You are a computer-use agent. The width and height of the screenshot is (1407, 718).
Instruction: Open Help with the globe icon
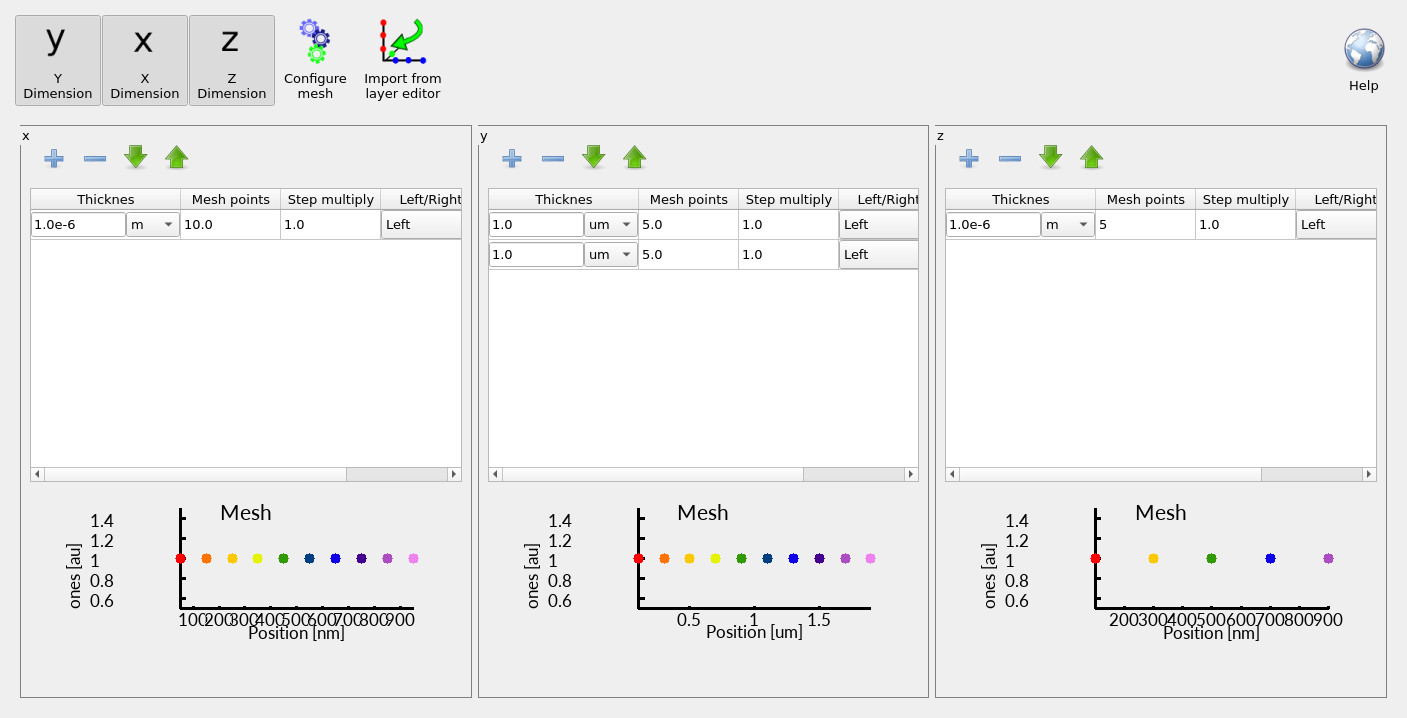coord(1363,48)
